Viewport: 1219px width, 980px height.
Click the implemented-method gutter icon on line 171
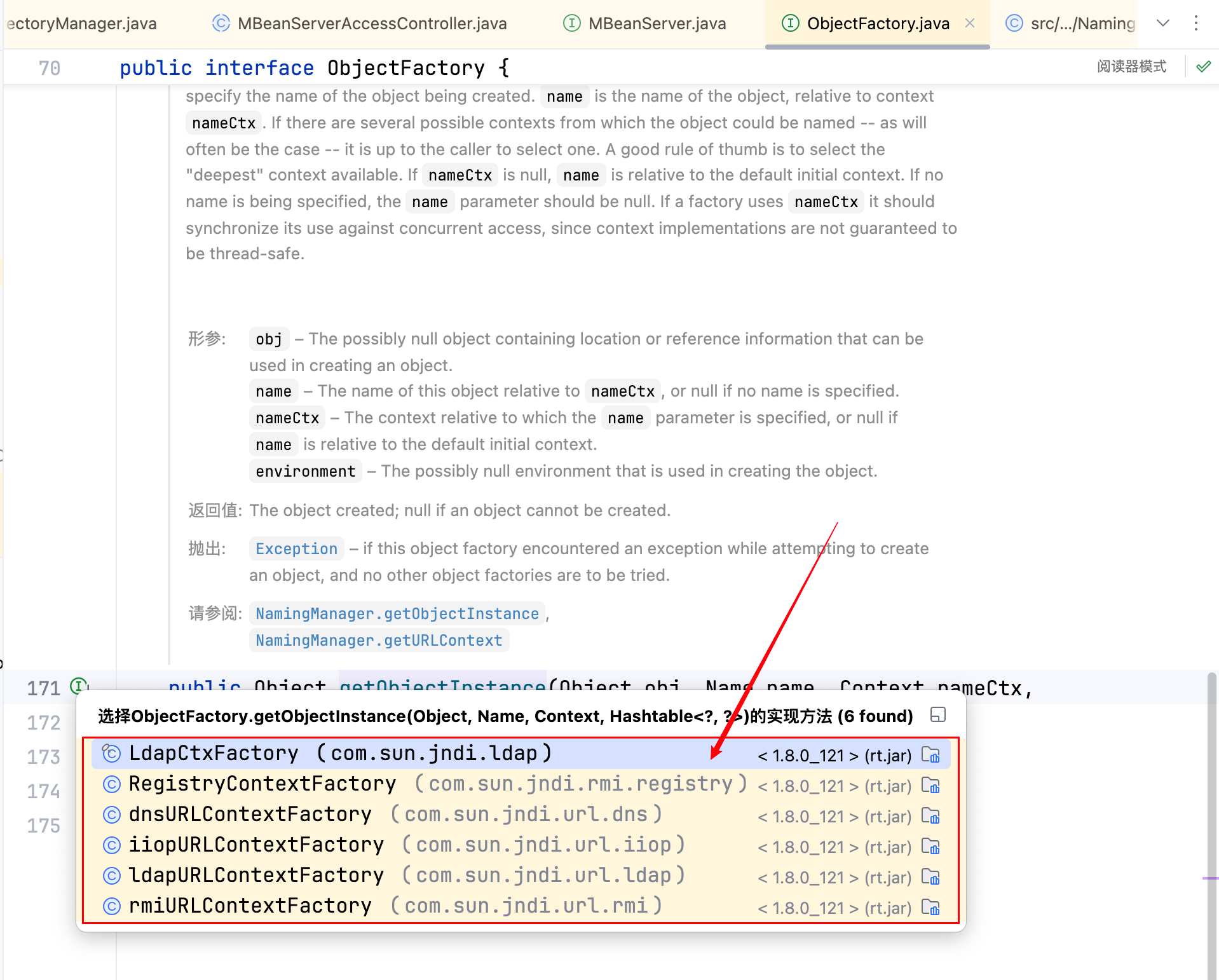(79, 686)
